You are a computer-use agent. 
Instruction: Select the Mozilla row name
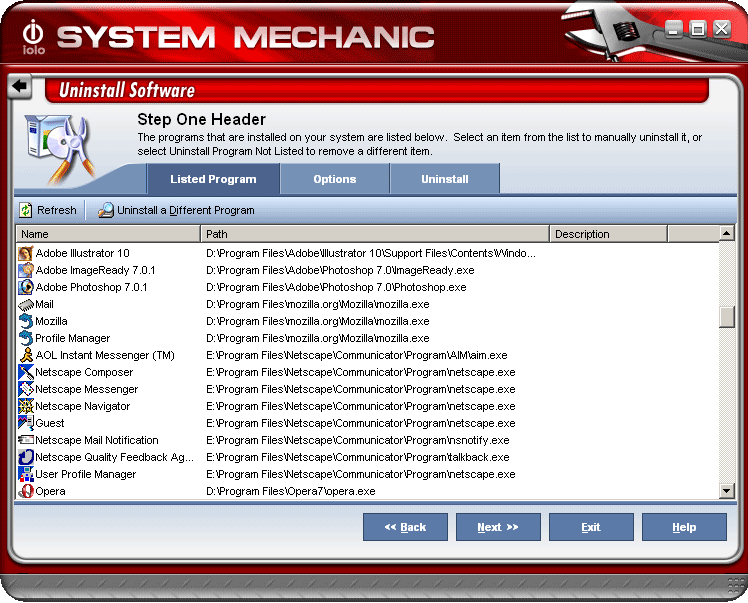[52, 321]
